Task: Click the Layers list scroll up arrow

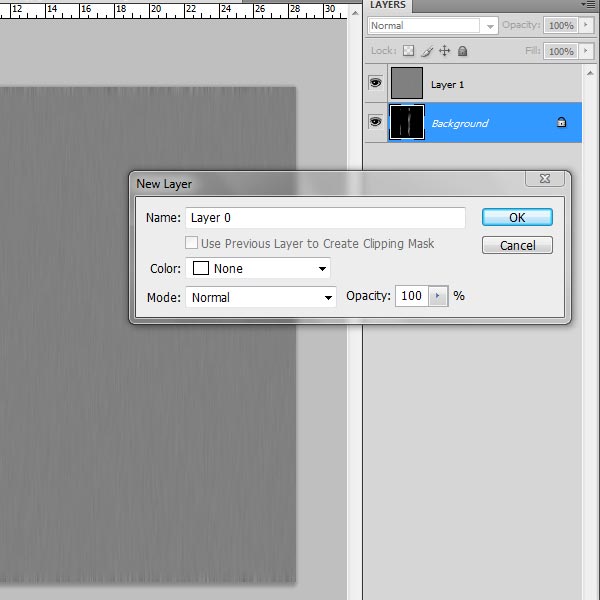Action: pos(590,73)
